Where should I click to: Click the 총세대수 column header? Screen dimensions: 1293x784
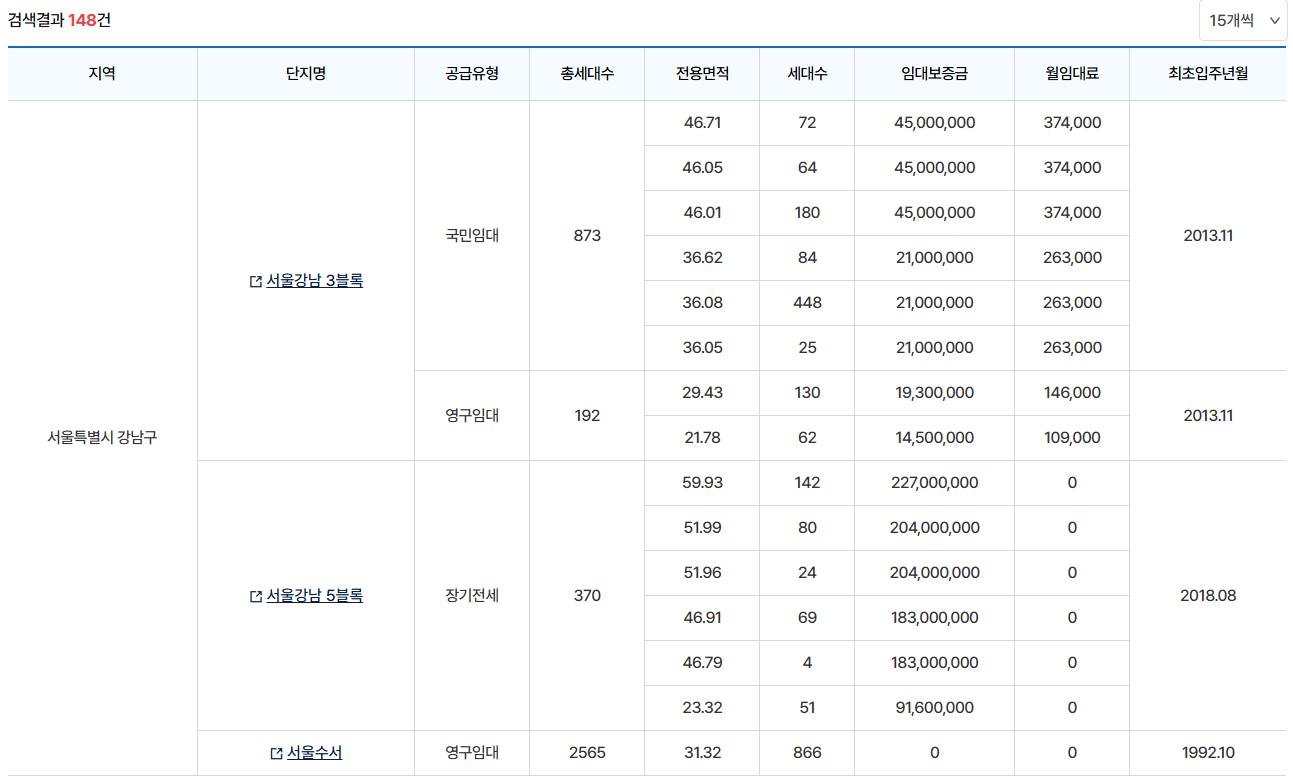pyautogui.click(x=587, y=74)
